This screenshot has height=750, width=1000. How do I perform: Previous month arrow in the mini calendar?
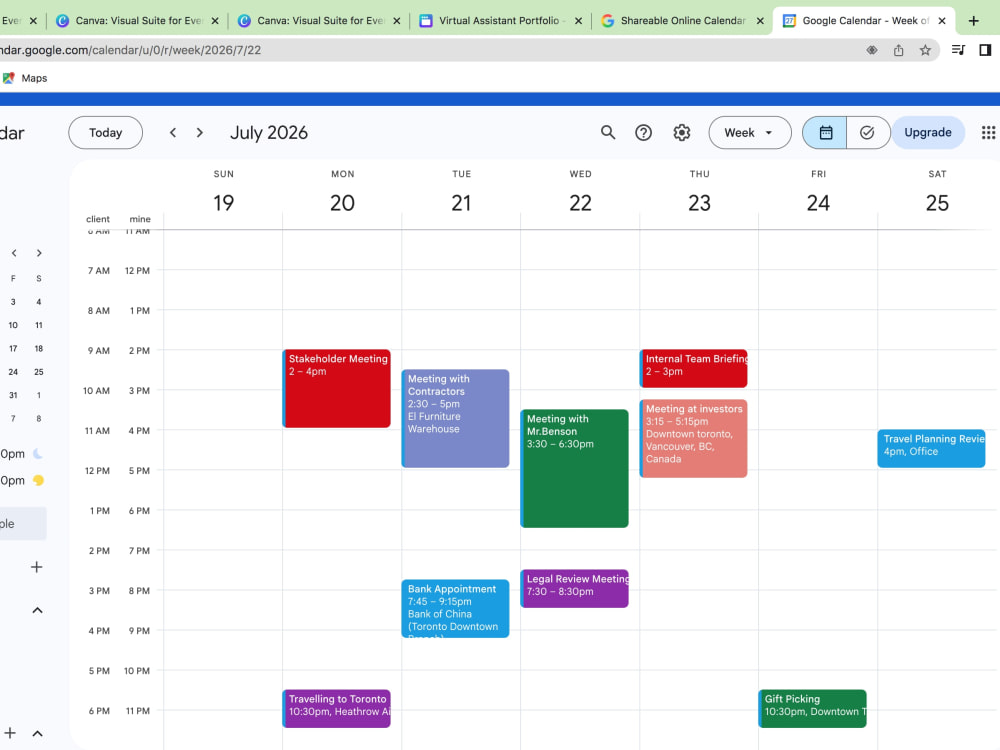14,253
